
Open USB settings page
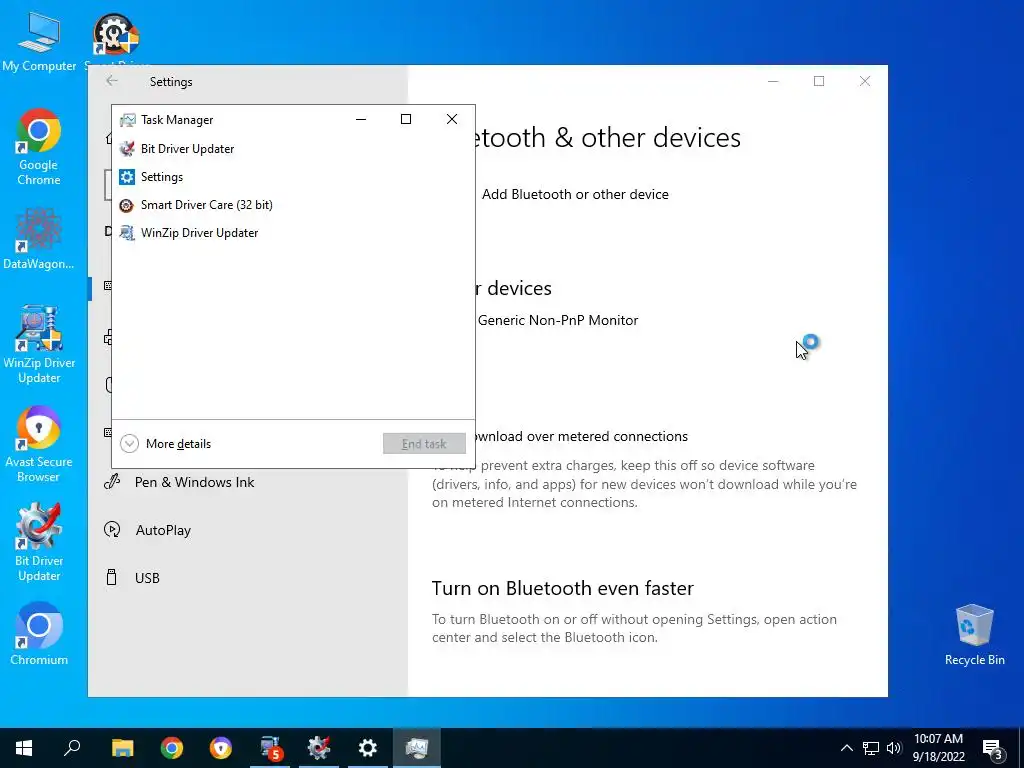147,578
